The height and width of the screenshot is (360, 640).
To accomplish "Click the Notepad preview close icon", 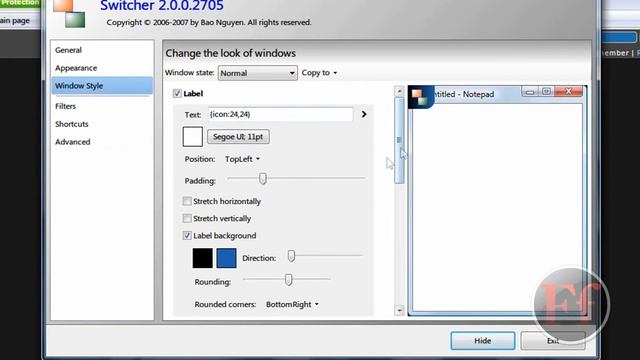I will click(x=569, y=91).
